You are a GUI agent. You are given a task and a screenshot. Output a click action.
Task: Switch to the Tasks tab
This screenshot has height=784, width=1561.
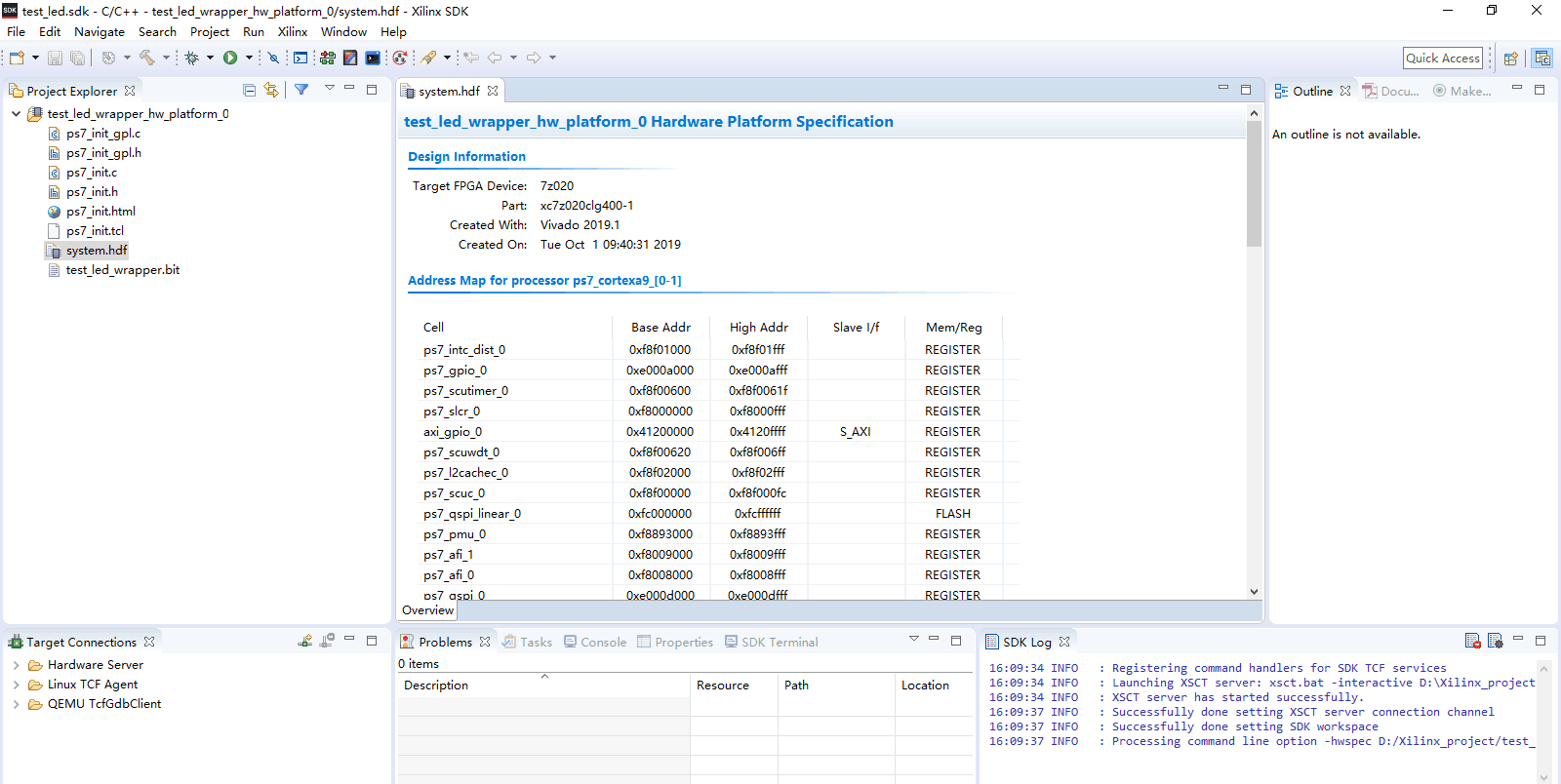[x=527, y=642]
